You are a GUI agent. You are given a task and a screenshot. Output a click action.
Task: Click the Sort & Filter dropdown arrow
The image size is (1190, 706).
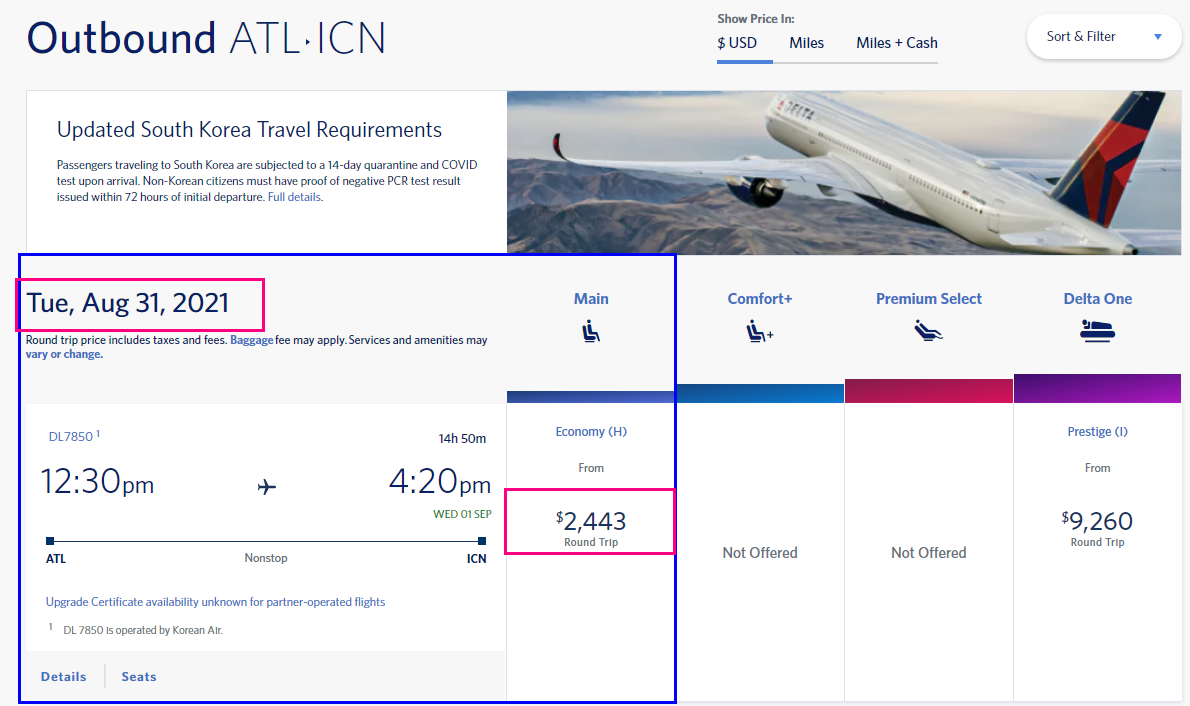1158,37
